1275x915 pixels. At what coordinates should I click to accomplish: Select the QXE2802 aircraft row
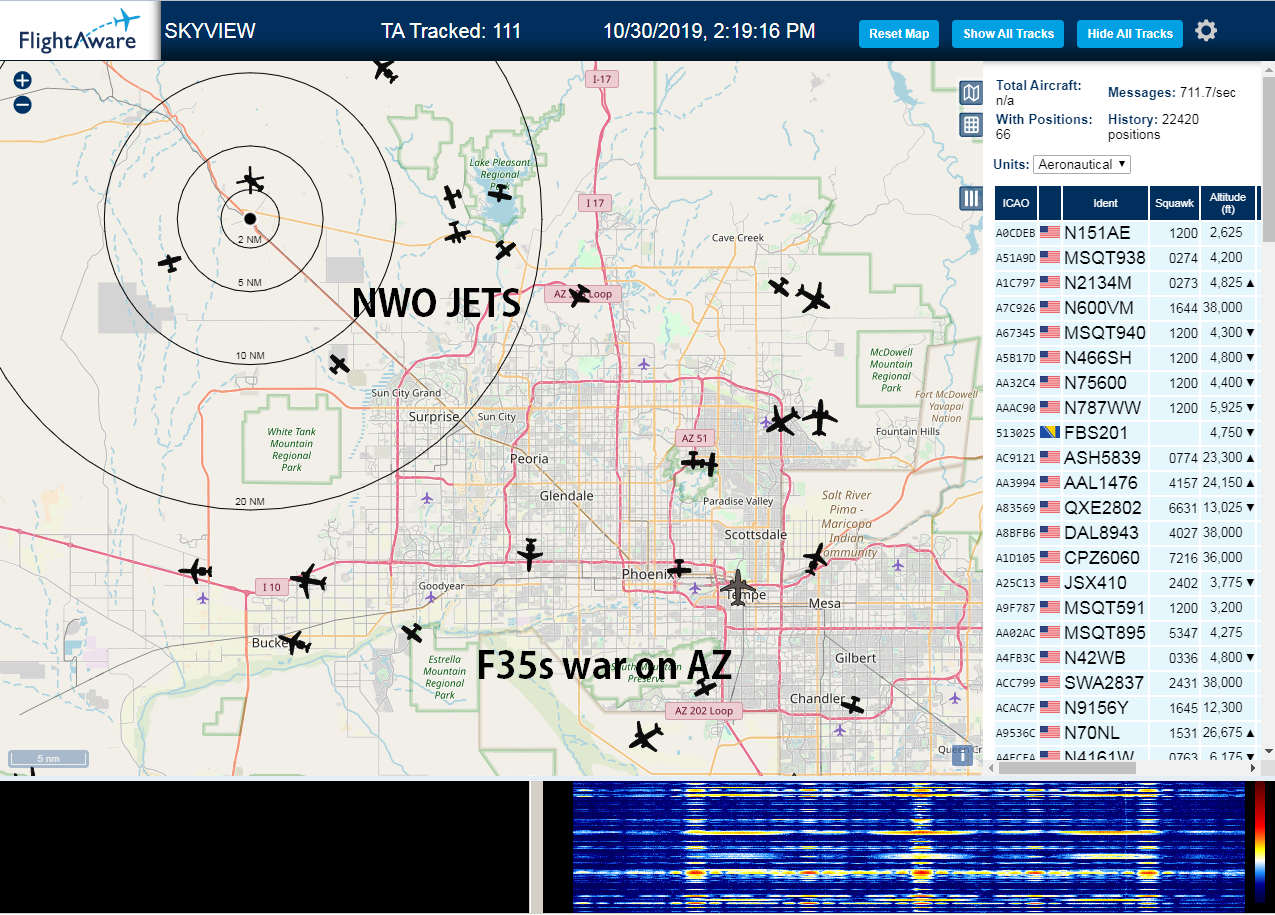pyautogui.click(x=1127, y=507)
